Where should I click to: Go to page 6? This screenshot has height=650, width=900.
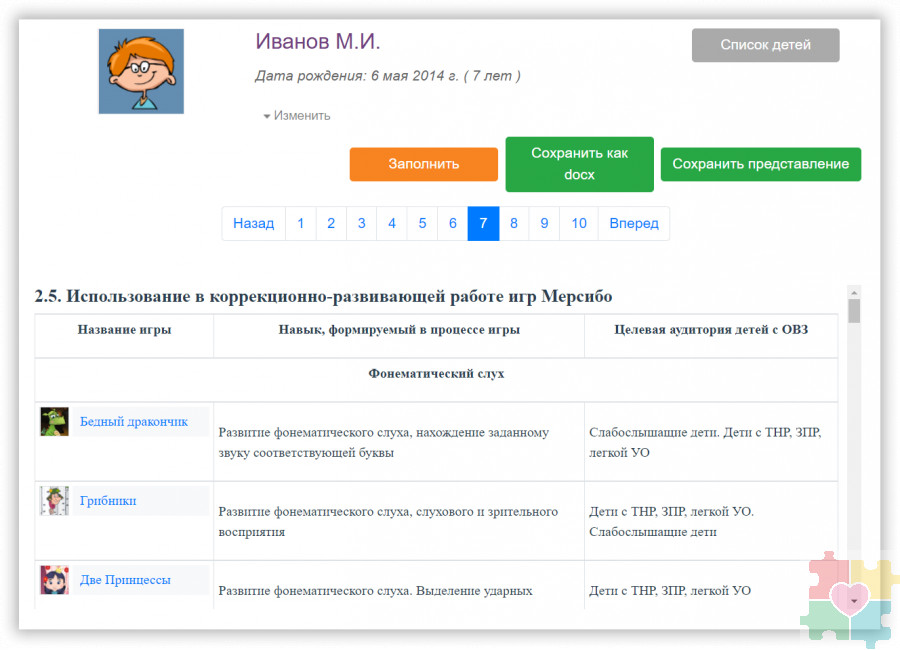[x=453, y=223]
